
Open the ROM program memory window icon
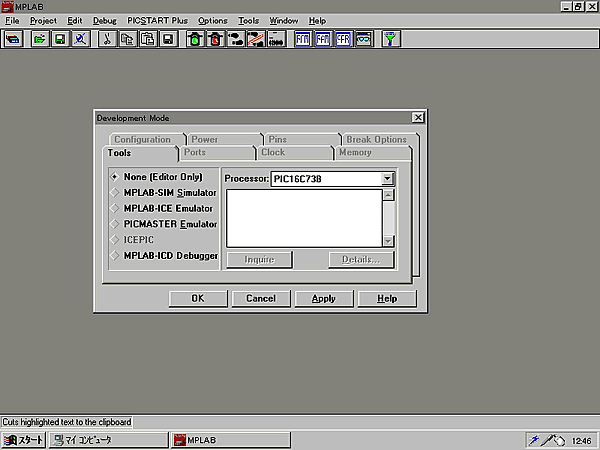pyautogui.click(x=302, y=39)
